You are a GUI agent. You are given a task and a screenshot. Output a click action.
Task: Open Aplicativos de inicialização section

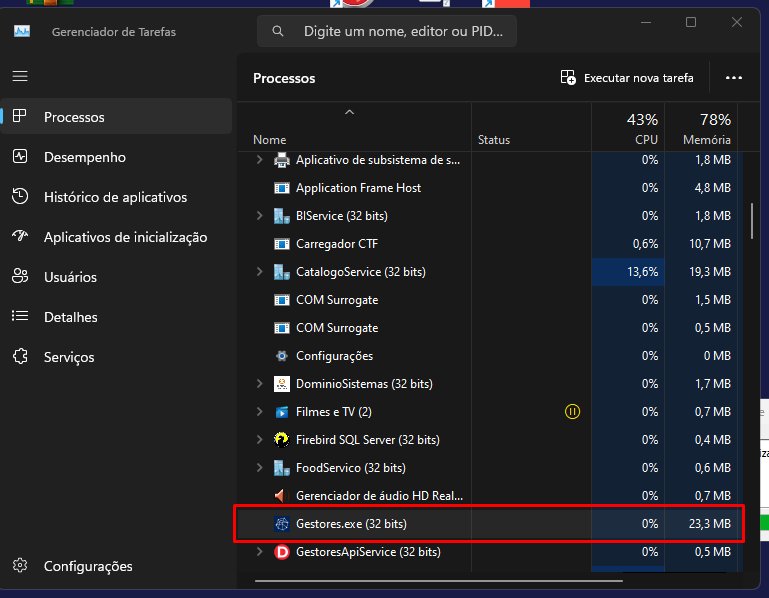click(125, 237)
